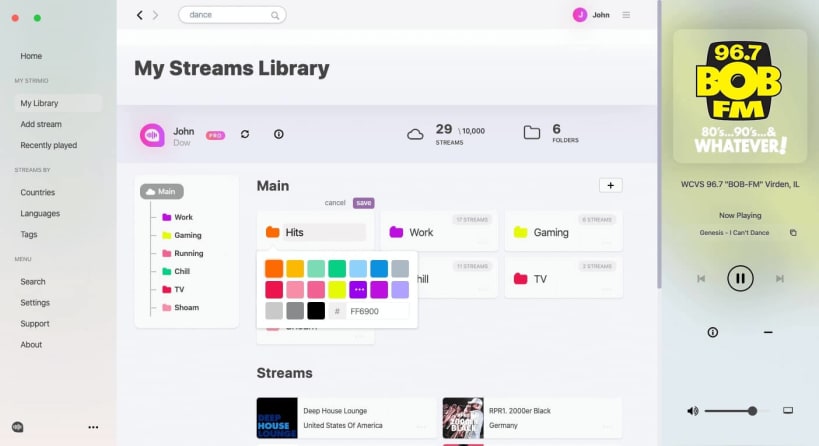Pick the lavender swatch
This screenshot has height=446, width=819.
[400, 289]
